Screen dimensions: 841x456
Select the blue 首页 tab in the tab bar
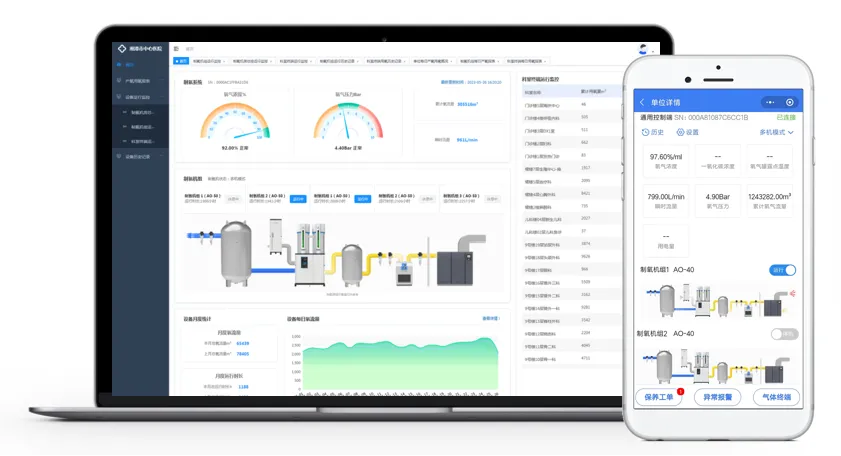(182, 61)
